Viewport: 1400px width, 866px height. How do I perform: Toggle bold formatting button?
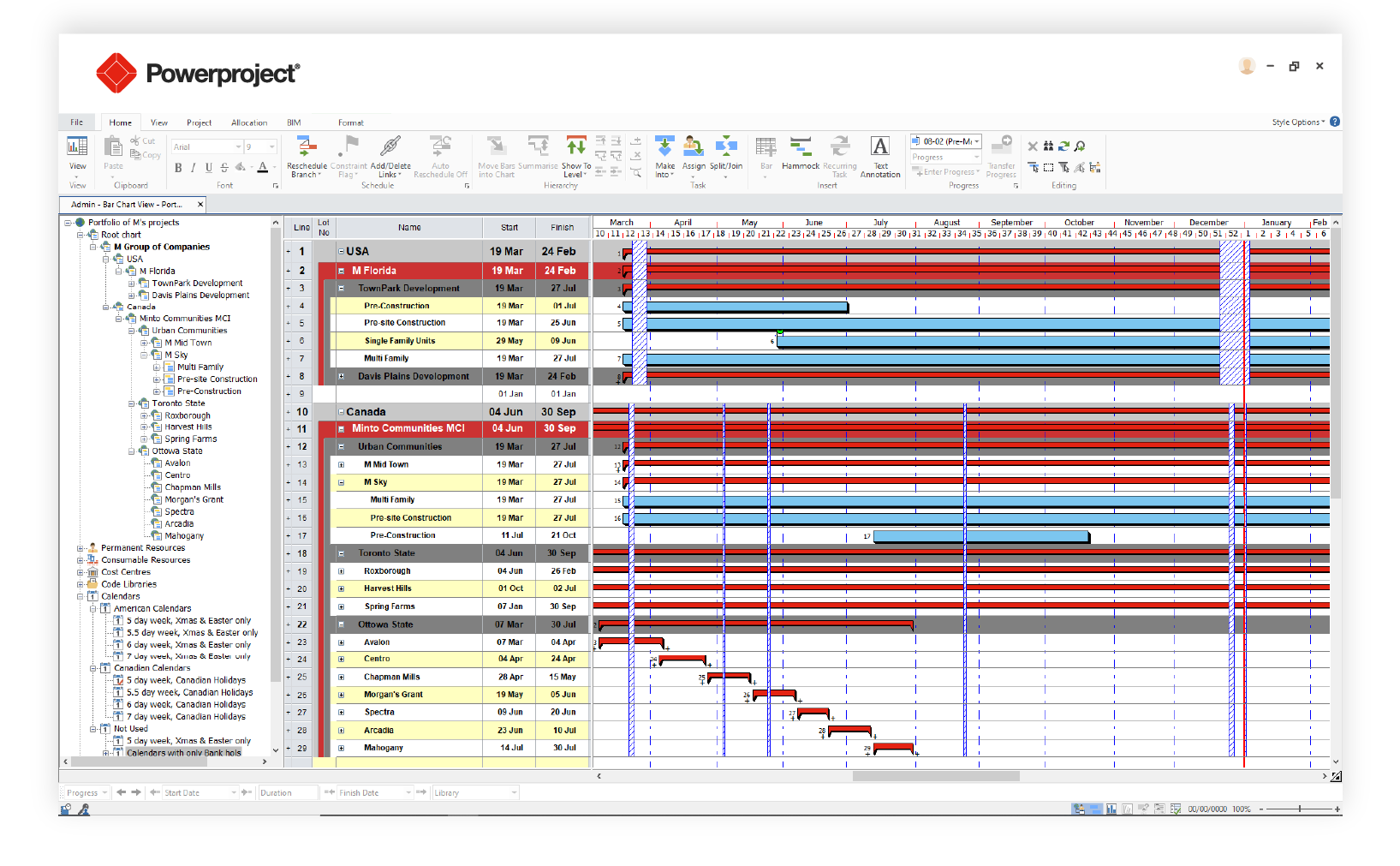(x=178, y=168)
